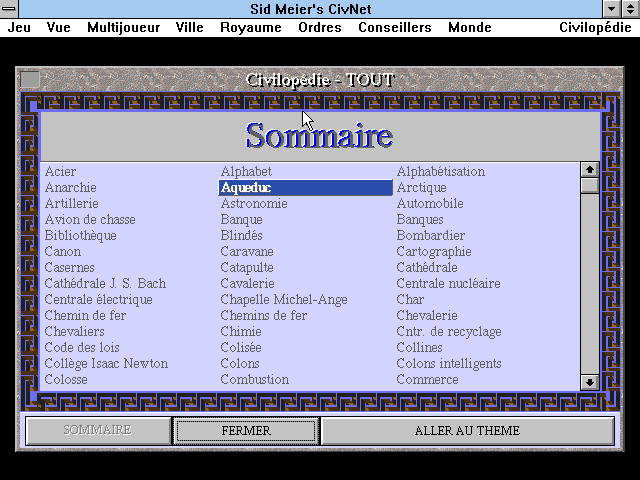This screenshot has width=640, height=480.
Task: Select the Bibliothèque entry
Action: tap(80, 236)
